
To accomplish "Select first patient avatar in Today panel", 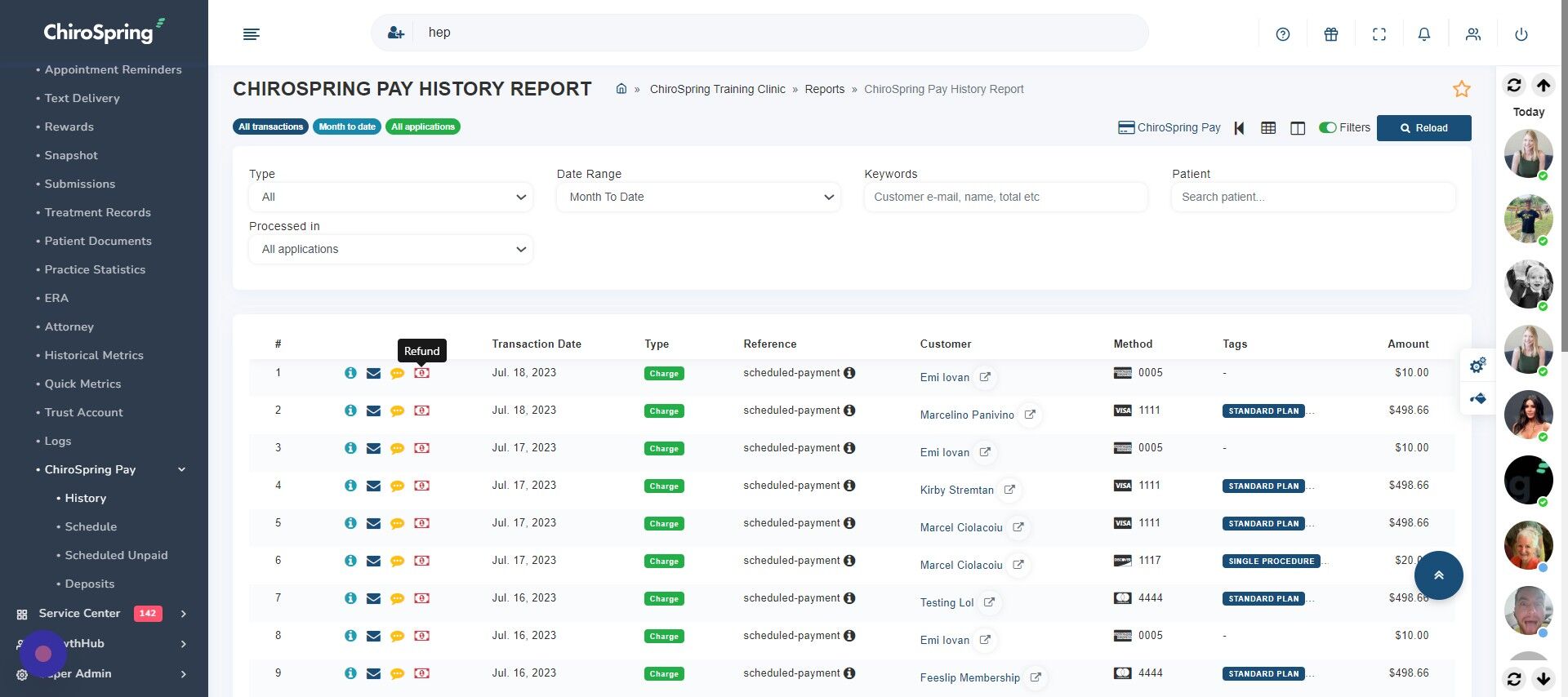I will pyautogui.click(x=1529, y=153).
